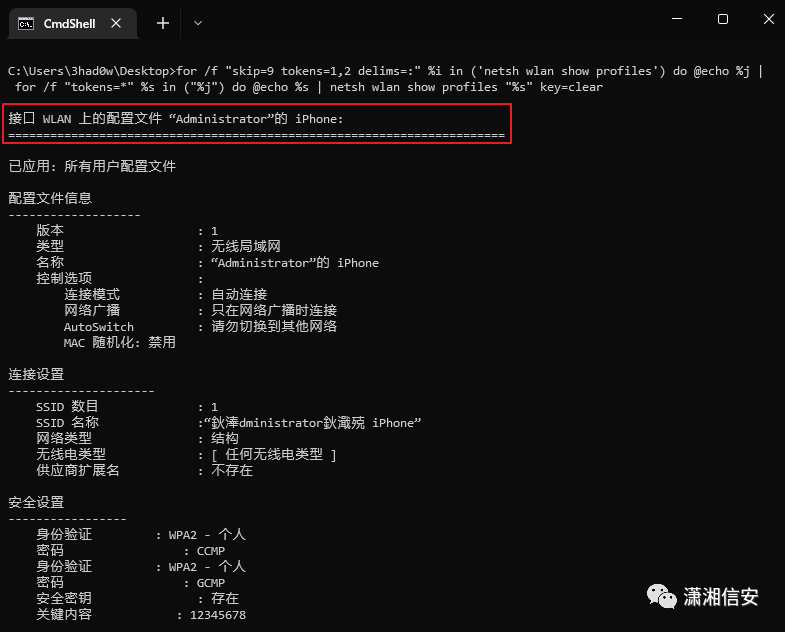The height and width of the screenshot is (632, 785).
Task: Click the prompt path C:\Users\3had0w\Desktop
Action: [88, 71]
